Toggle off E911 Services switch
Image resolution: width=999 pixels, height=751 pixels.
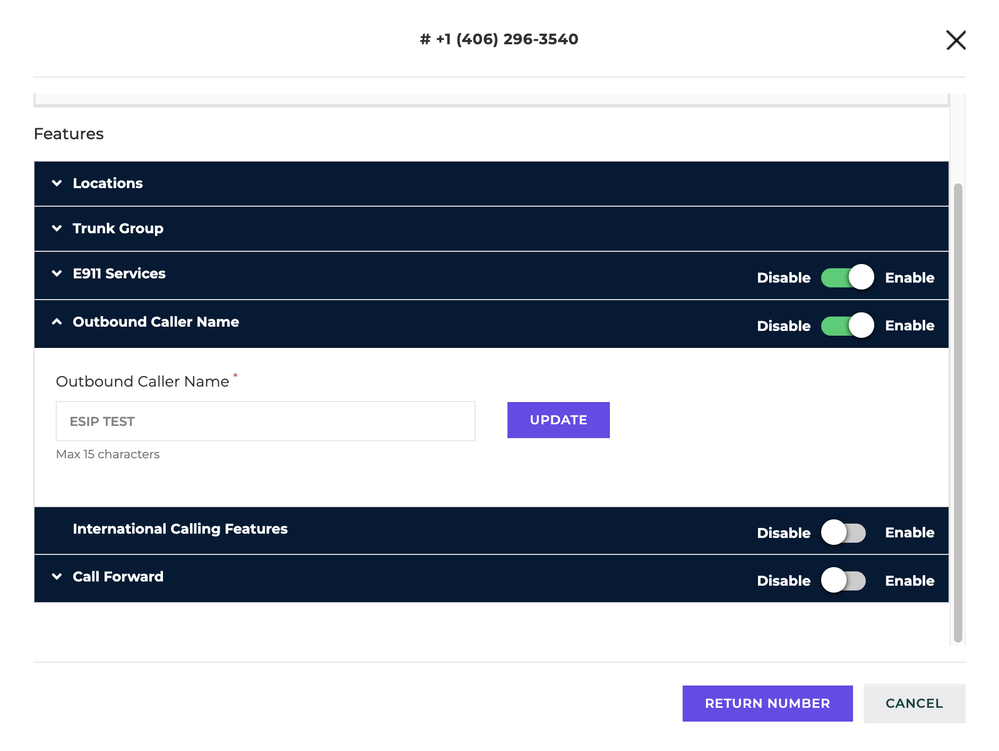[847, 277]
